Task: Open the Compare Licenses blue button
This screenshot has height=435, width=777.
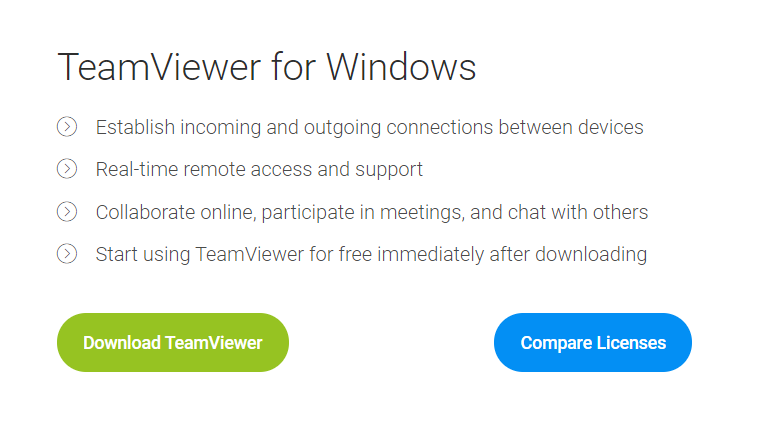Action: click(x=593, y=342)
